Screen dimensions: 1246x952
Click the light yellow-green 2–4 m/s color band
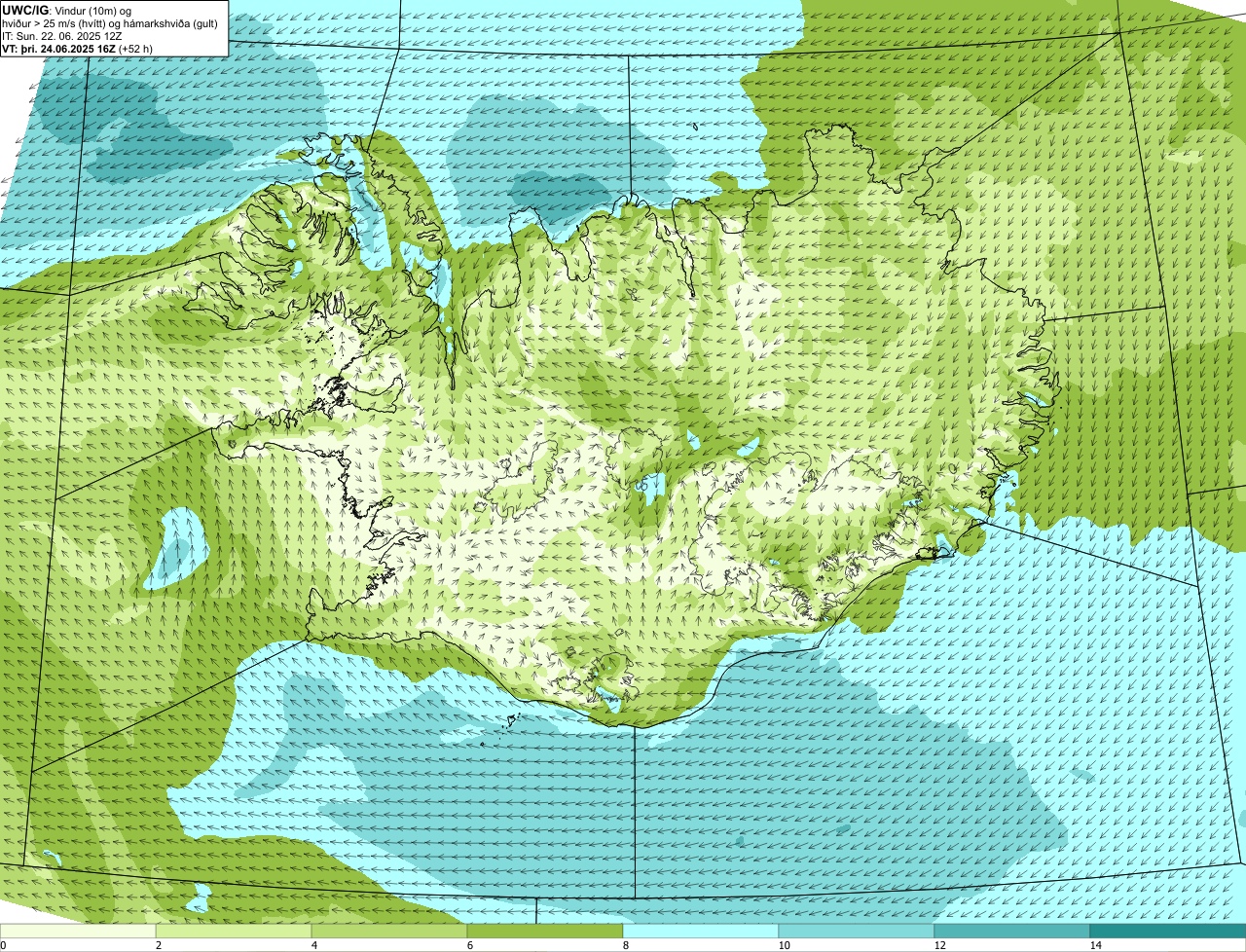click(234, 931)
